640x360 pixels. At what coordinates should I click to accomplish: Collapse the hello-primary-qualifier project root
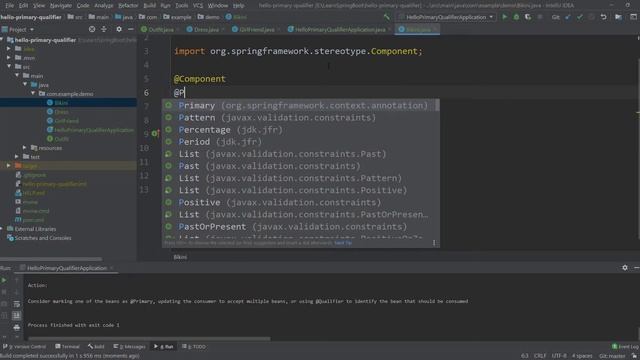coord(2,40)
